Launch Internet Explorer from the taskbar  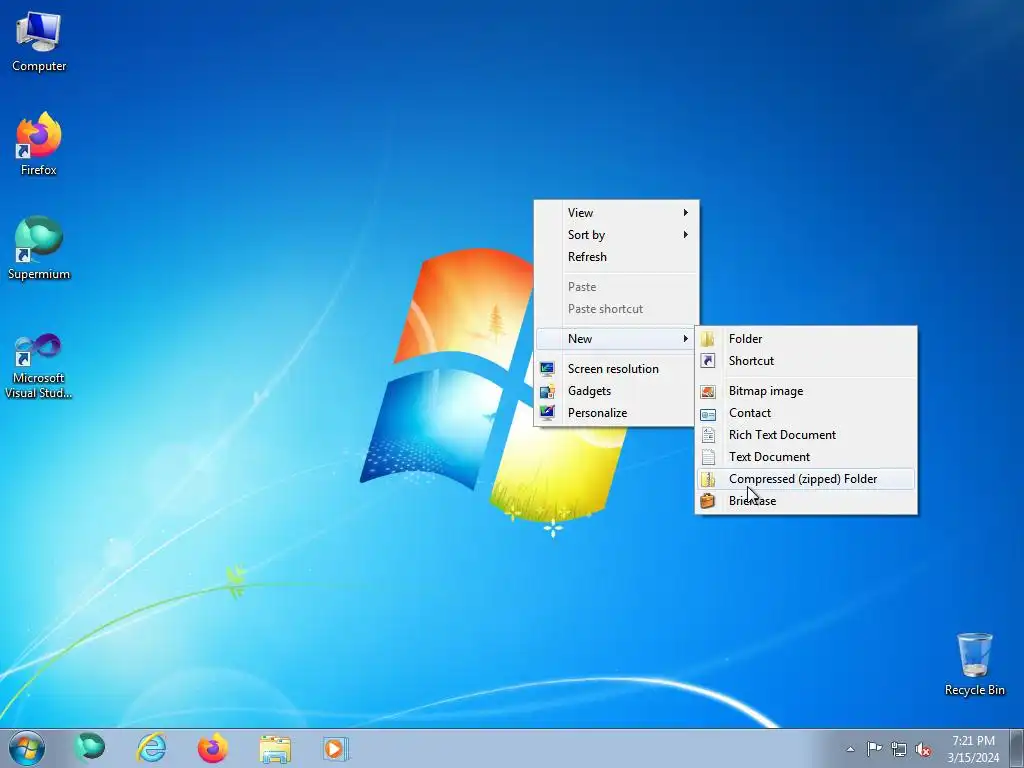[x=152, y=748]
